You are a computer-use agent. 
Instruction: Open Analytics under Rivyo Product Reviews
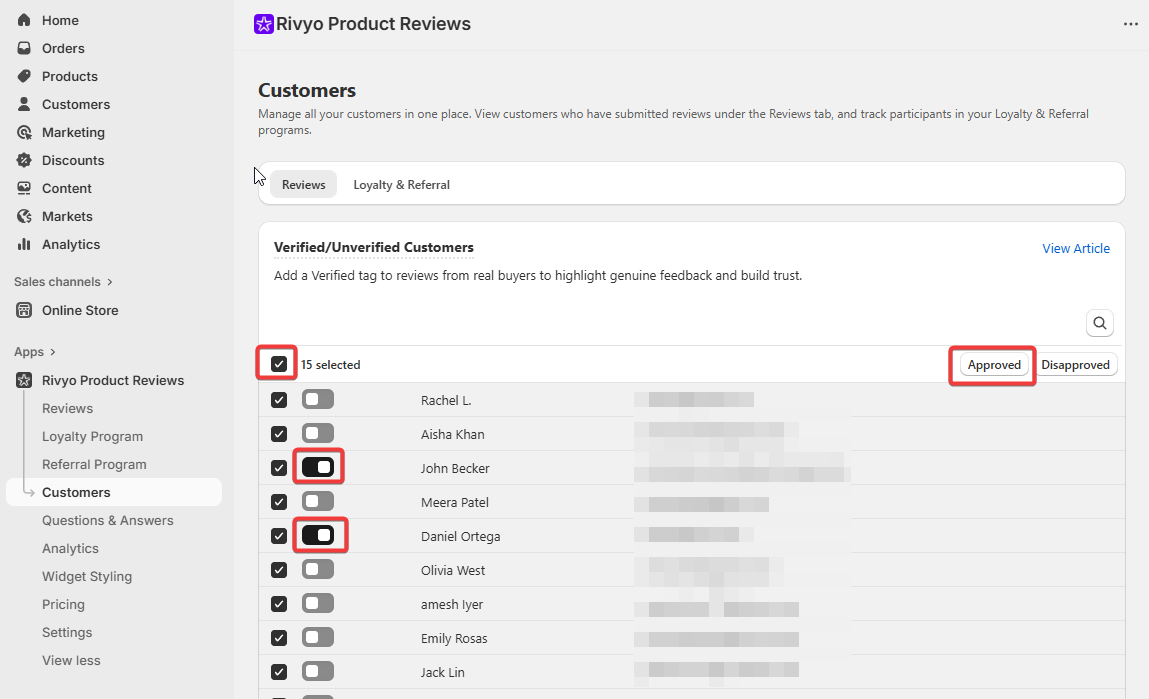click(x=70, y=548)
